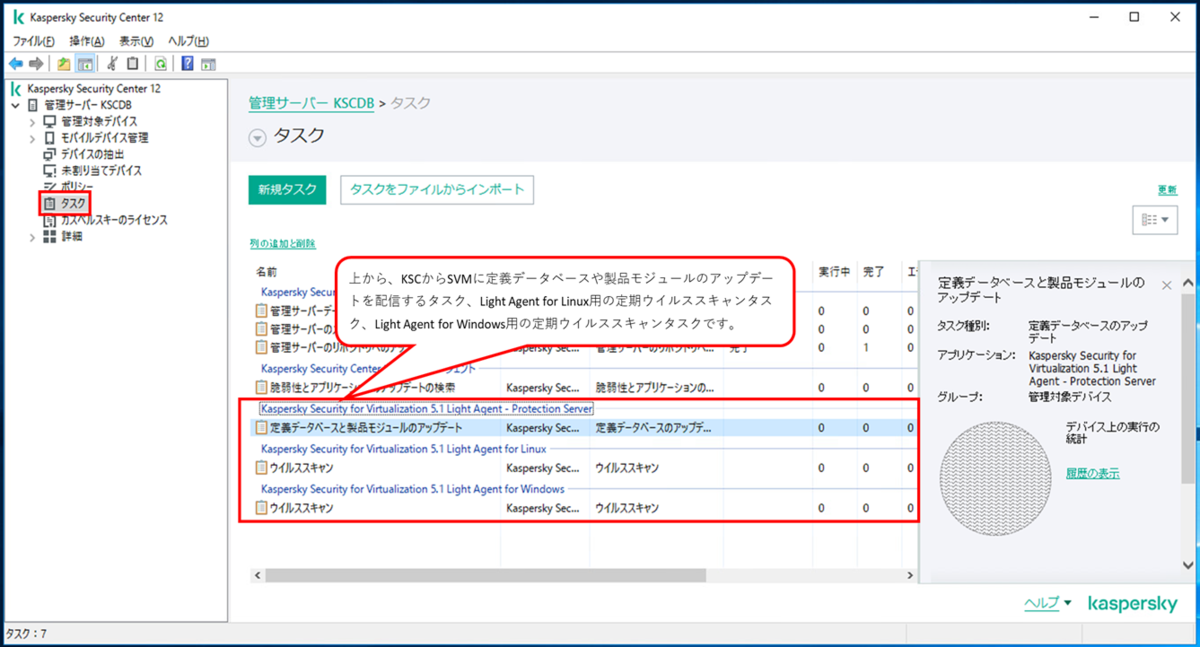Go back with the blue left arrow
1200x647 pixels.
coord(15,64)
